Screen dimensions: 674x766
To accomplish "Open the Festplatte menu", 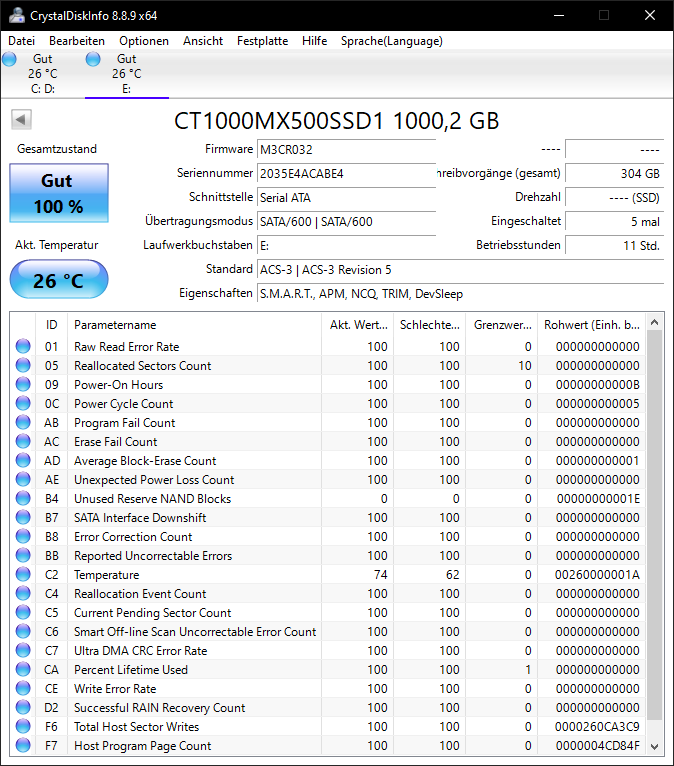I will click(262, 41).
